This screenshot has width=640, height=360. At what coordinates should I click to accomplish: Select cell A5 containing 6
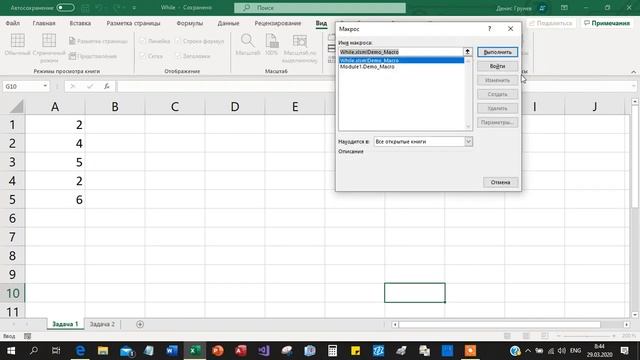tap(55, 200)
